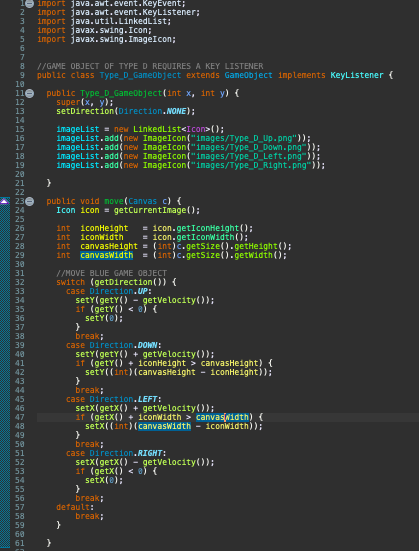Click class name Type_D_GameObject on line 9
The image size is (419, 551).
tap(140, 76)
